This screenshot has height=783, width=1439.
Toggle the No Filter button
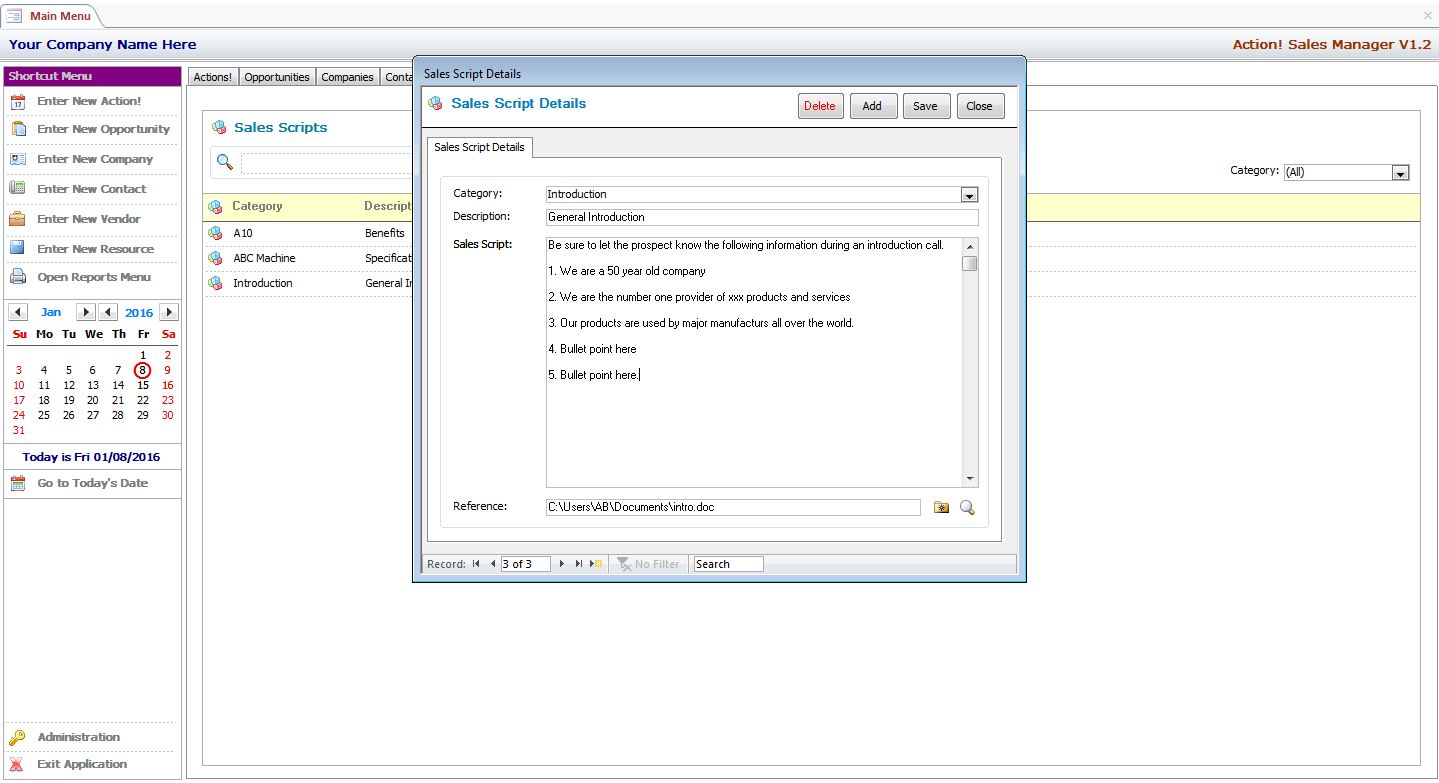tap(648, 564)
